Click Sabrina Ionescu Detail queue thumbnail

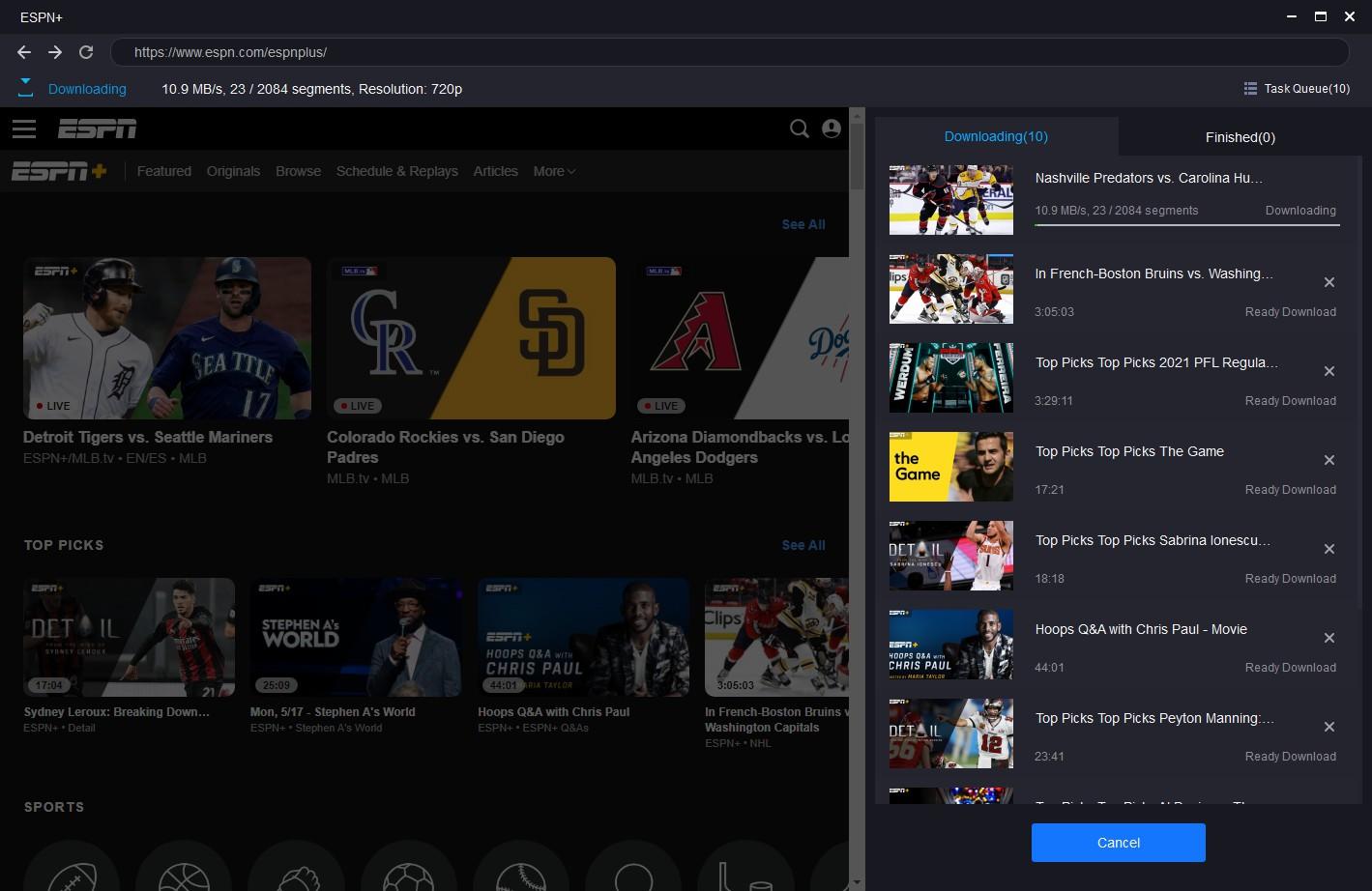tap(951, 556)
